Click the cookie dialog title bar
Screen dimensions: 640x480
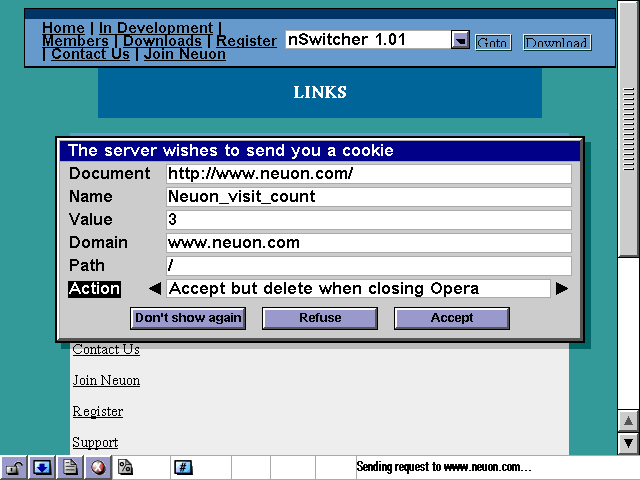click(x=320, y=151)
